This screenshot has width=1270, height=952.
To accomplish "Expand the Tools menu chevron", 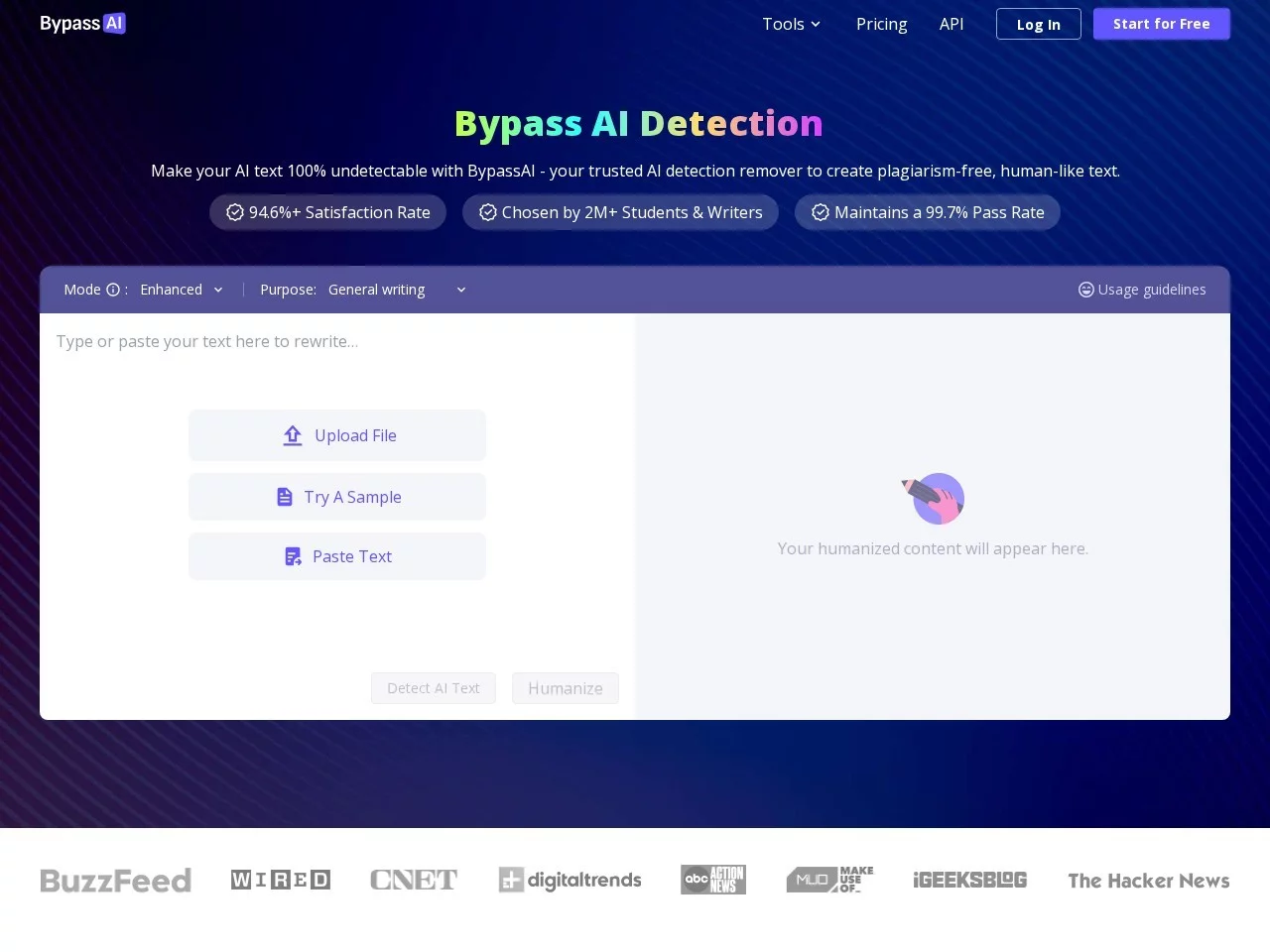I will coord(815,24).
